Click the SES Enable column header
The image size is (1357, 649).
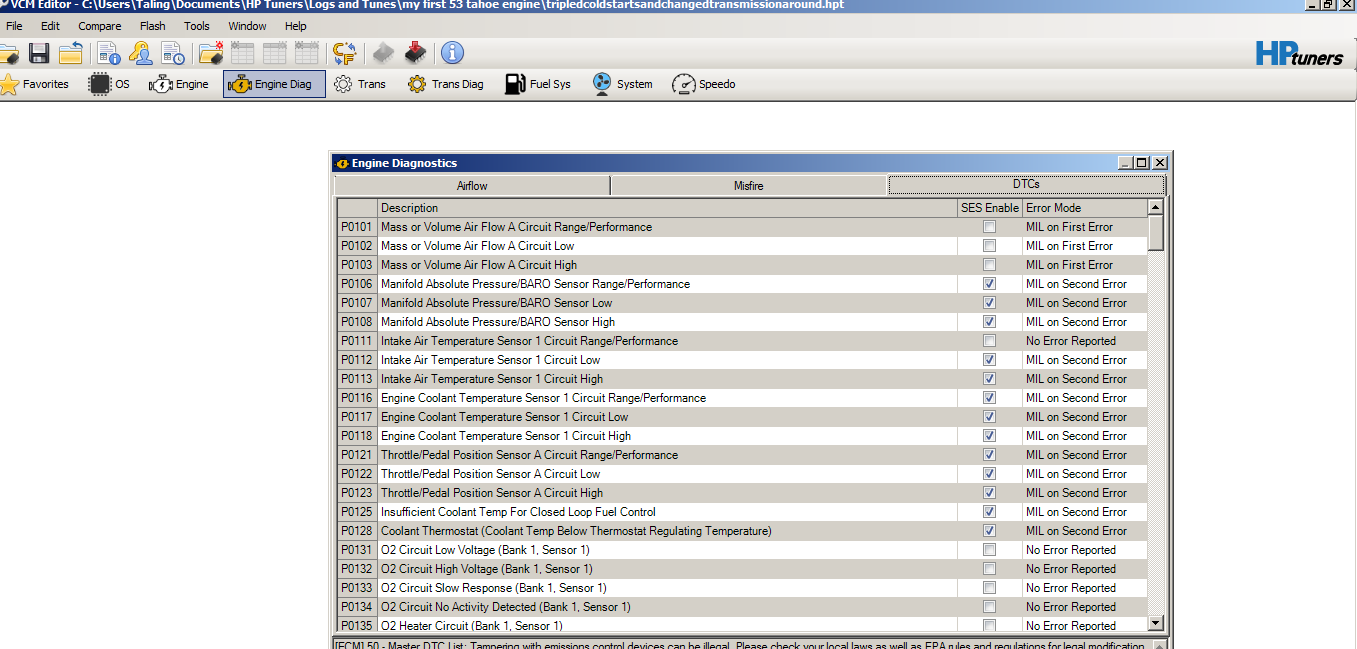[x=990, y=208]
